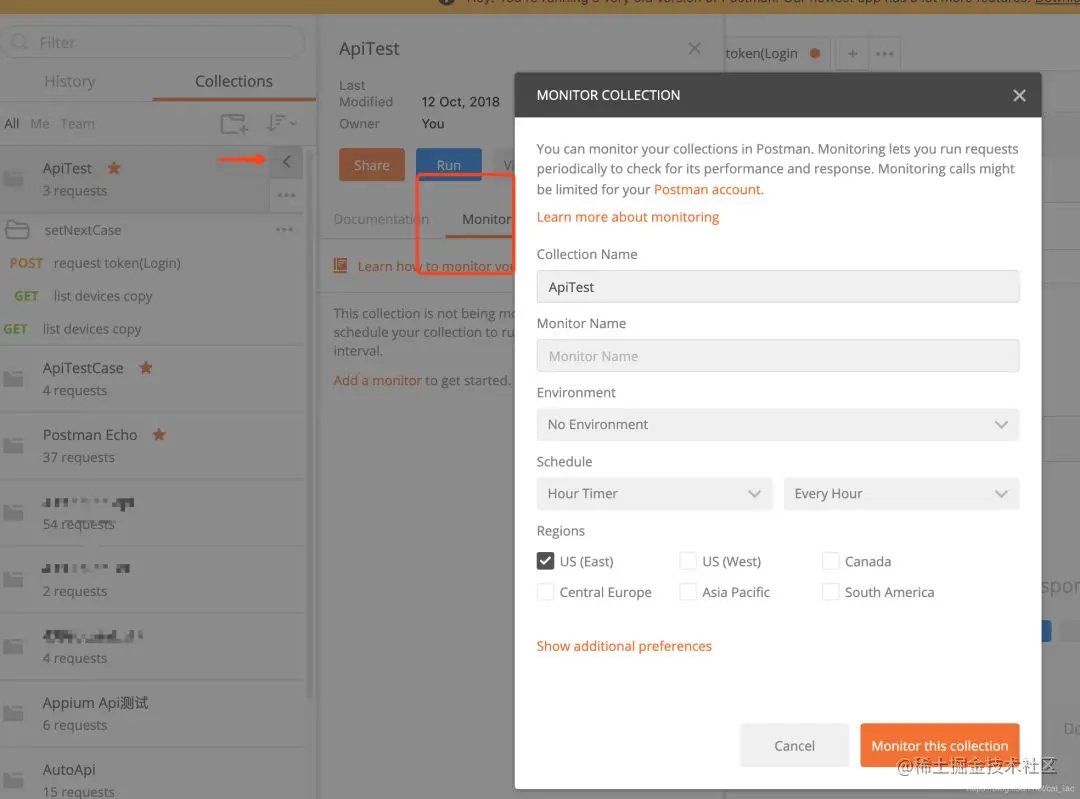Check the US (East) region checkbox
The image size is (1080, 799).
point(545,561)
